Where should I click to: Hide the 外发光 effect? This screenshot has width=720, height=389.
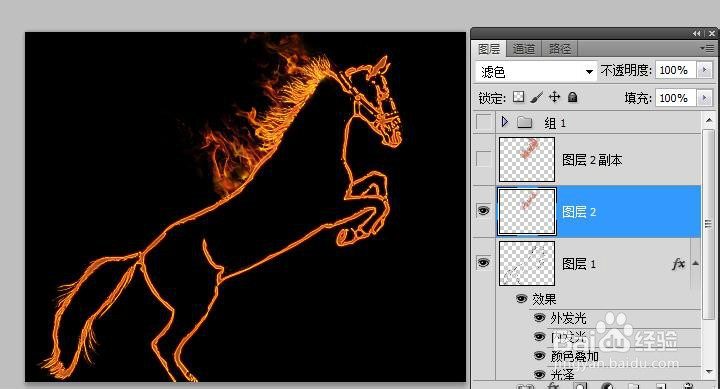[539, 318]
